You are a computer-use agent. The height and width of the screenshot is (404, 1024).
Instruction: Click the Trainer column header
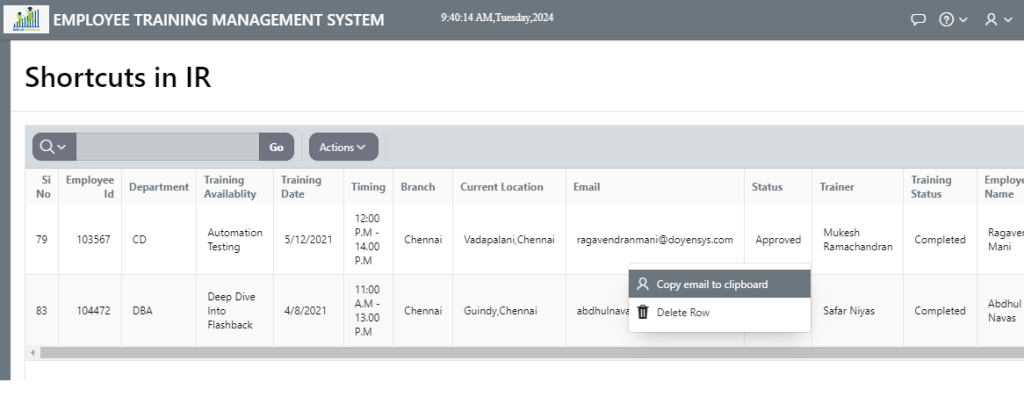click(x=836, y=187)
